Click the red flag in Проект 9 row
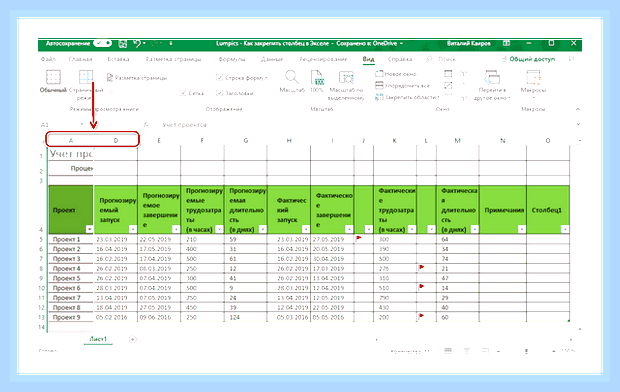 [421, 316]
